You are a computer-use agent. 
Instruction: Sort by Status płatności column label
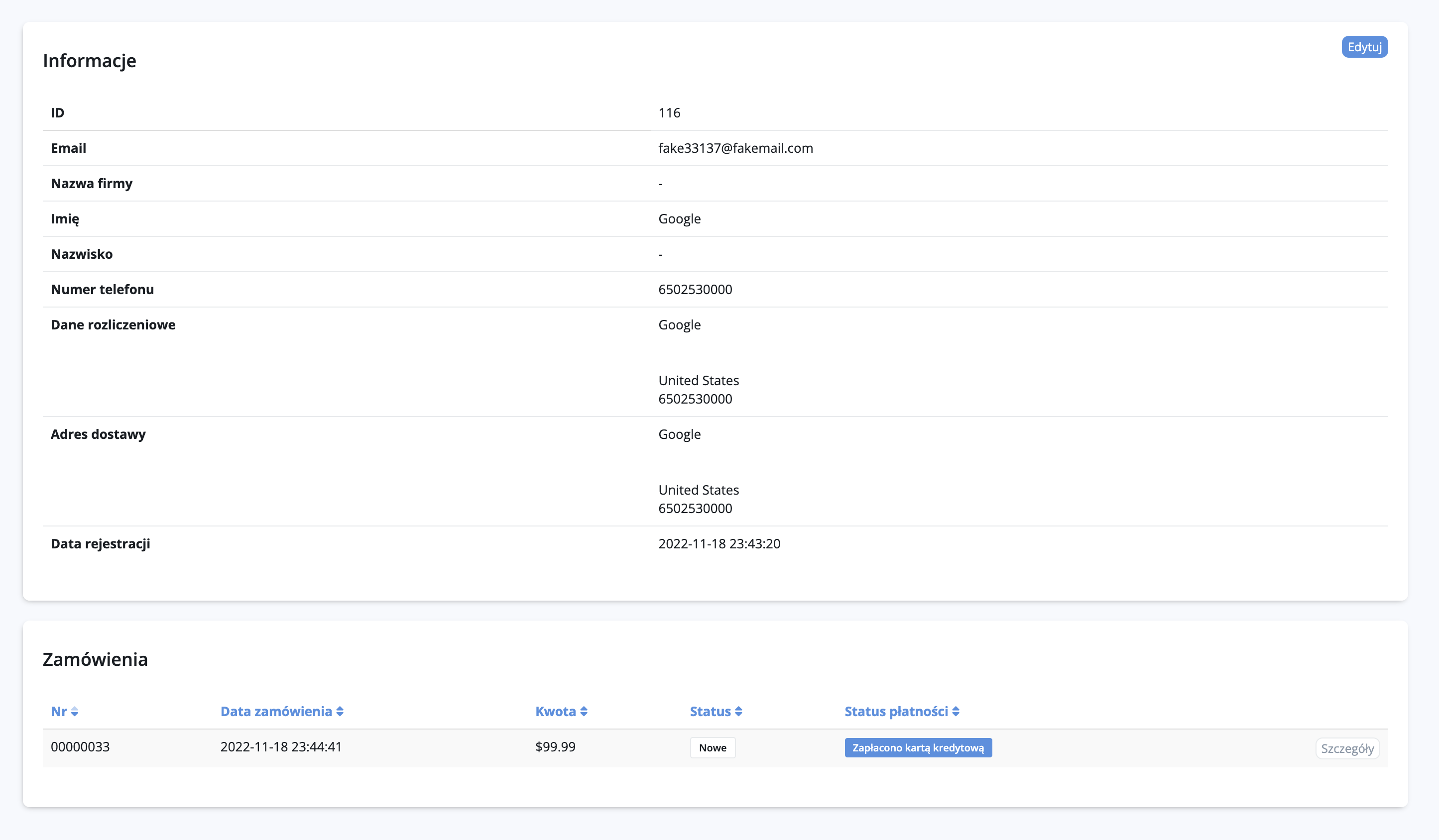[x=896, y=712]
